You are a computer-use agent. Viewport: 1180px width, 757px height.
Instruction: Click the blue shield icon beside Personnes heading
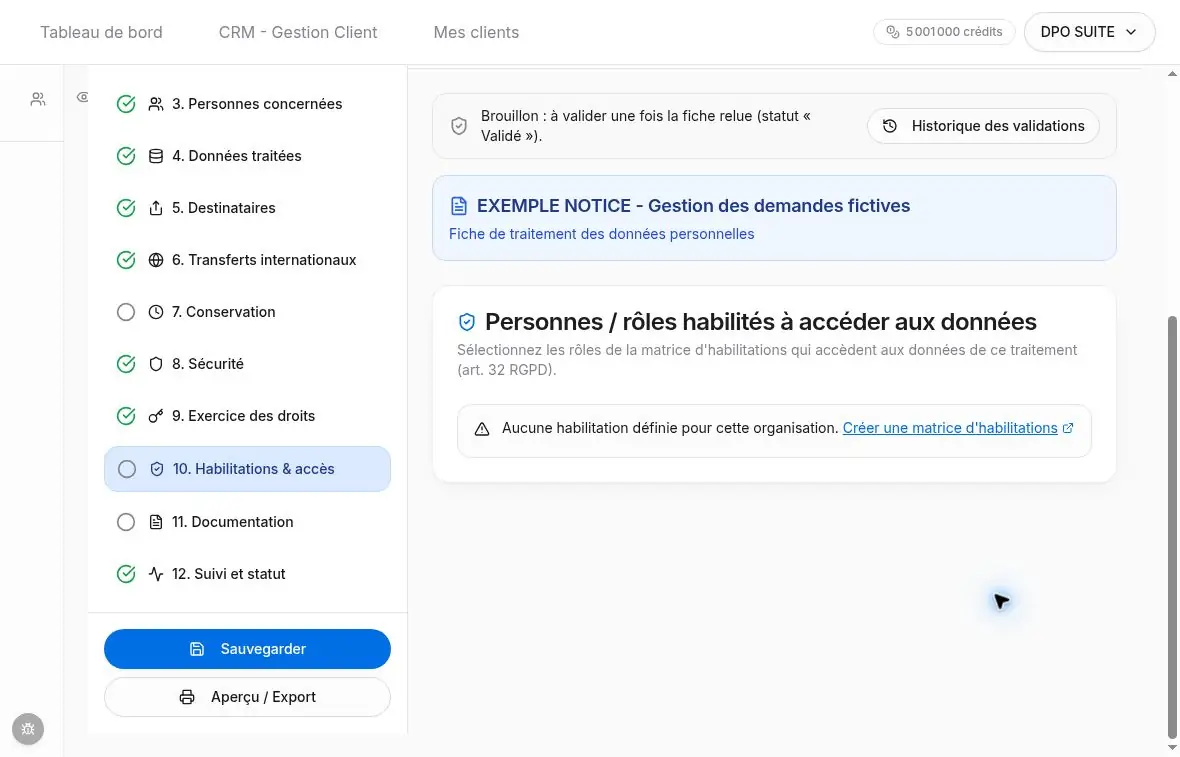pyautogui.click(x=467, y=322)
